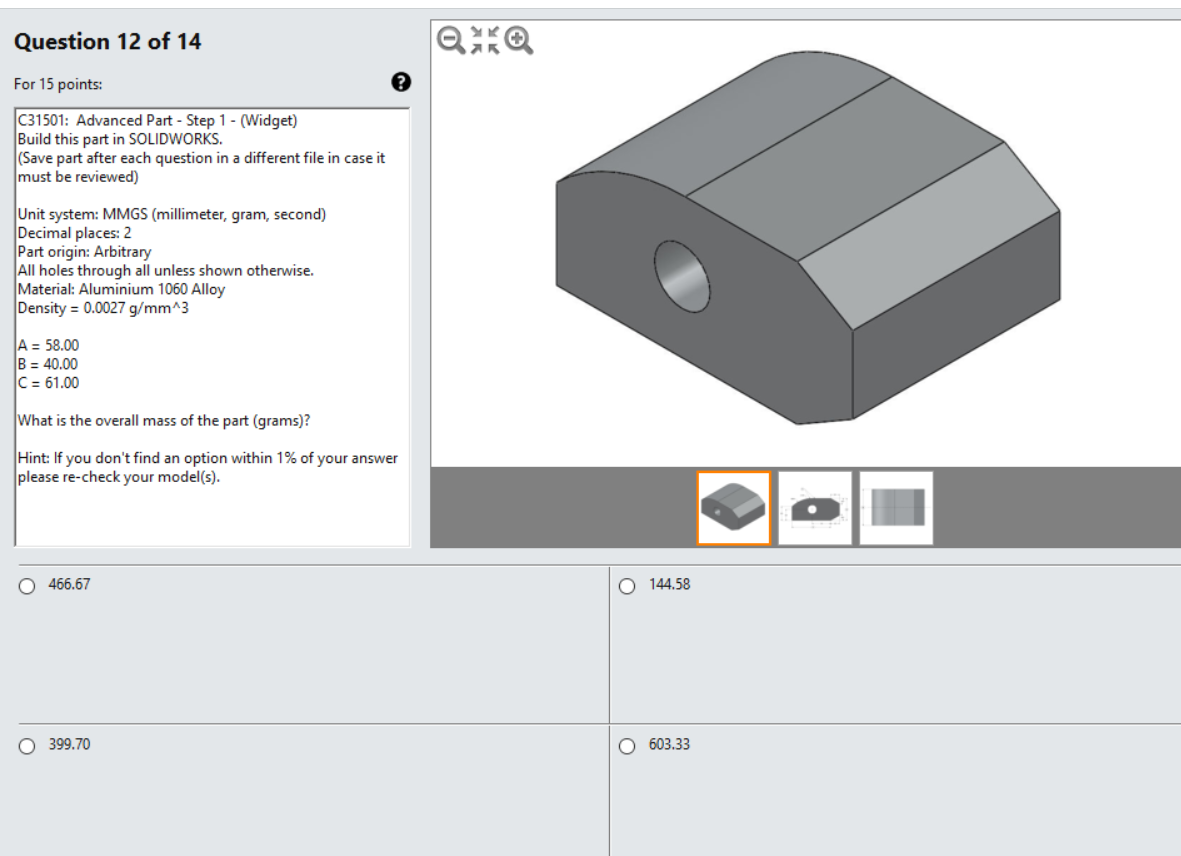Show the front dimensioned view thumbnail
1181x856 pixels.
815,508
